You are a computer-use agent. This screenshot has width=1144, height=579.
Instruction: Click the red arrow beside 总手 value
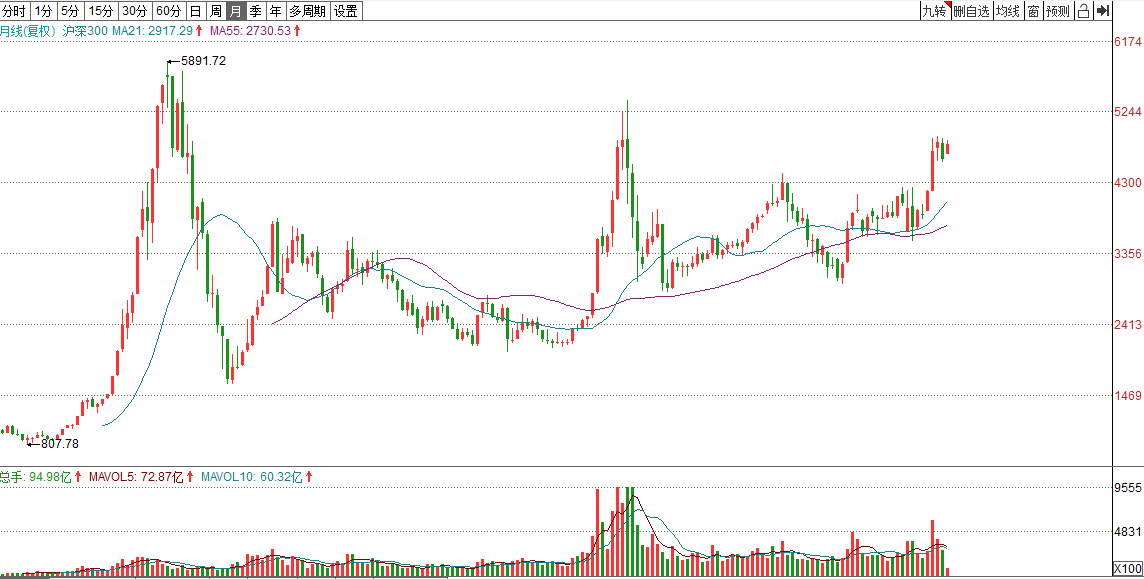tap(78, 477)
